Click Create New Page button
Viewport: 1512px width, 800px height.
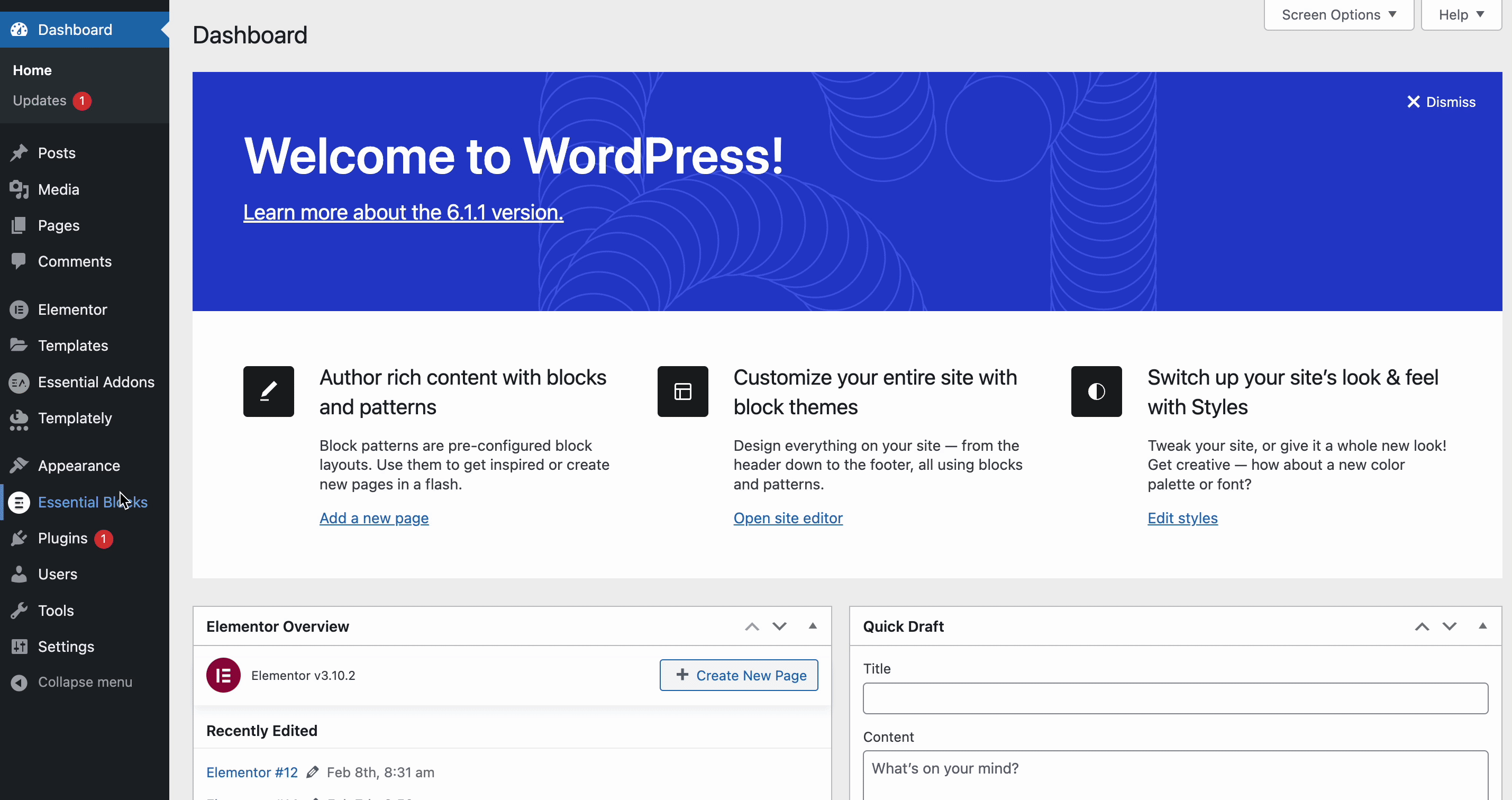click(739, 675)
